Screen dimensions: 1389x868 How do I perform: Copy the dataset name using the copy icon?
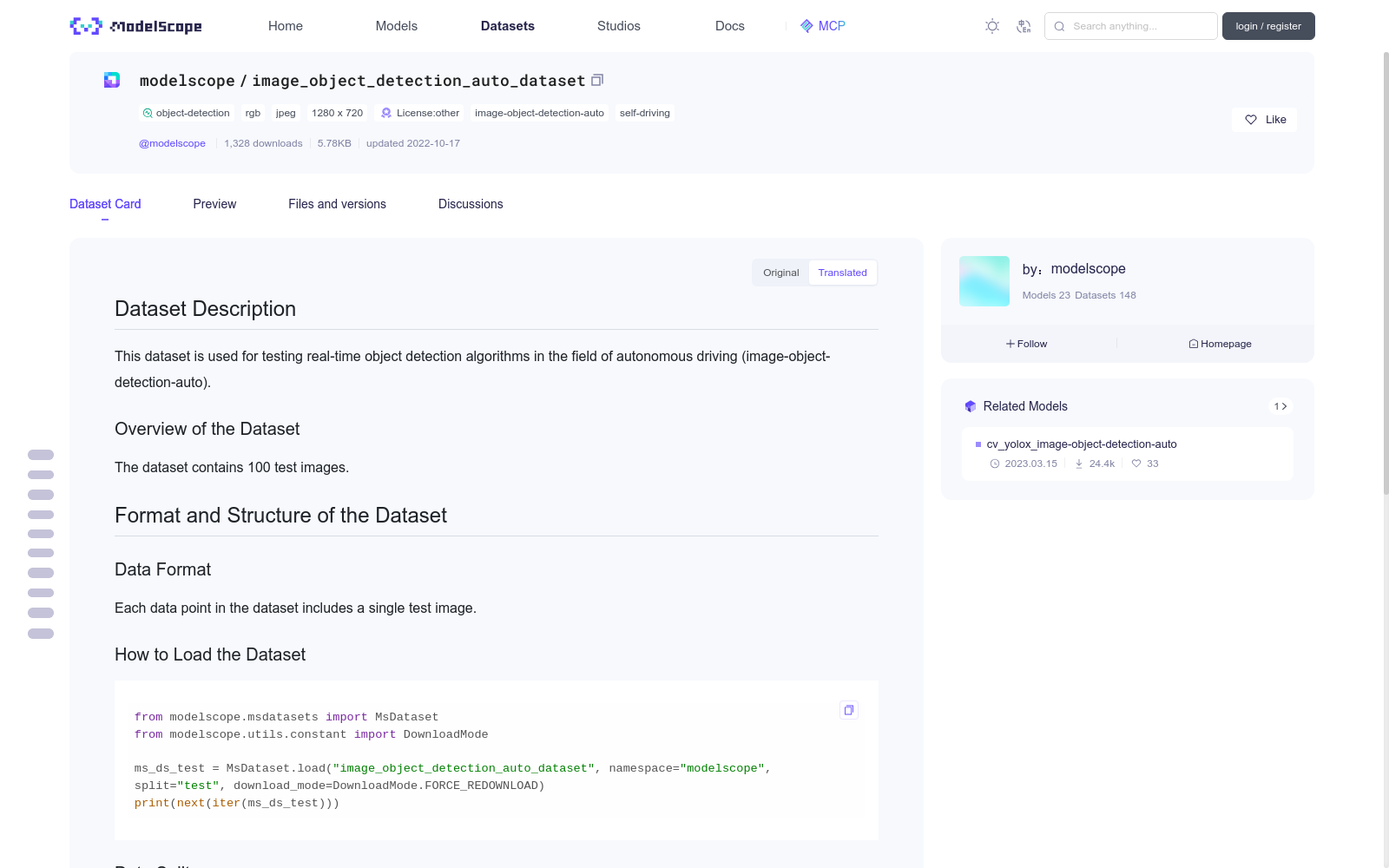click(x=597, y=80)
